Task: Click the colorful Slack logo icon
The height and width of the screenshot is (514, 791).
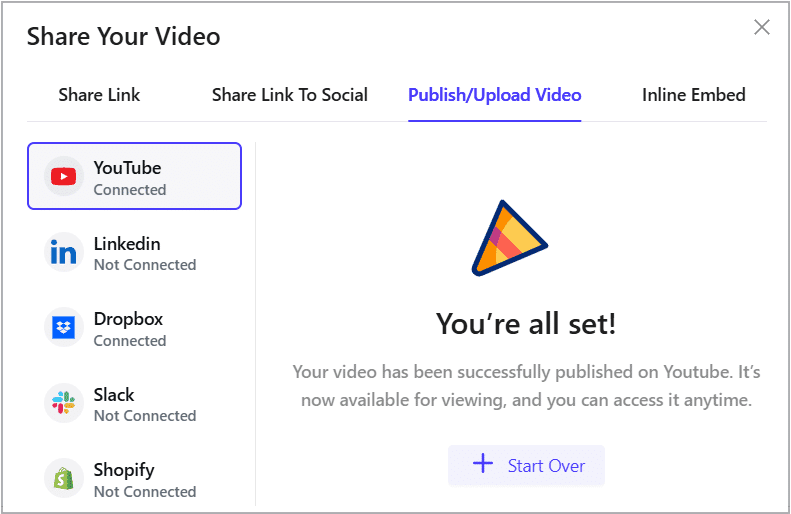Action: point(64,404)
